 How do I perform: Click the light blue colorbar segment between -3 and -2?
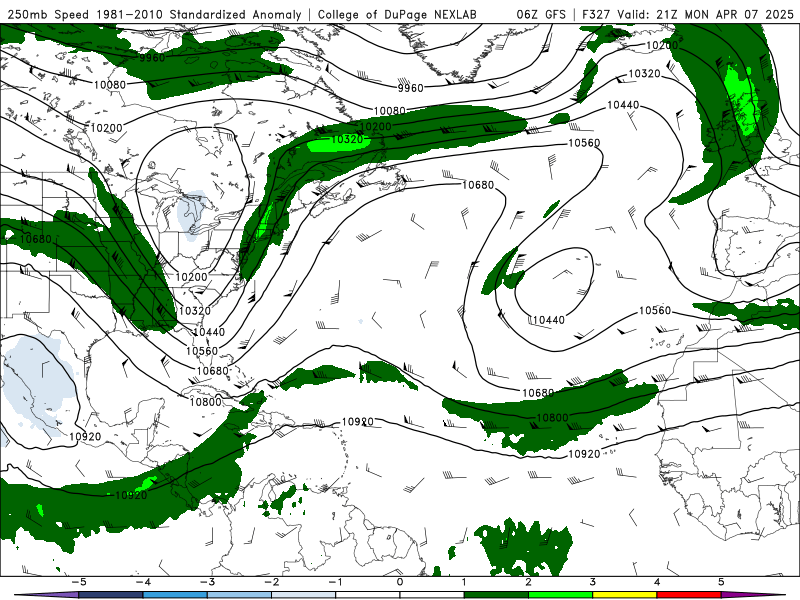[x=239, y=595]
